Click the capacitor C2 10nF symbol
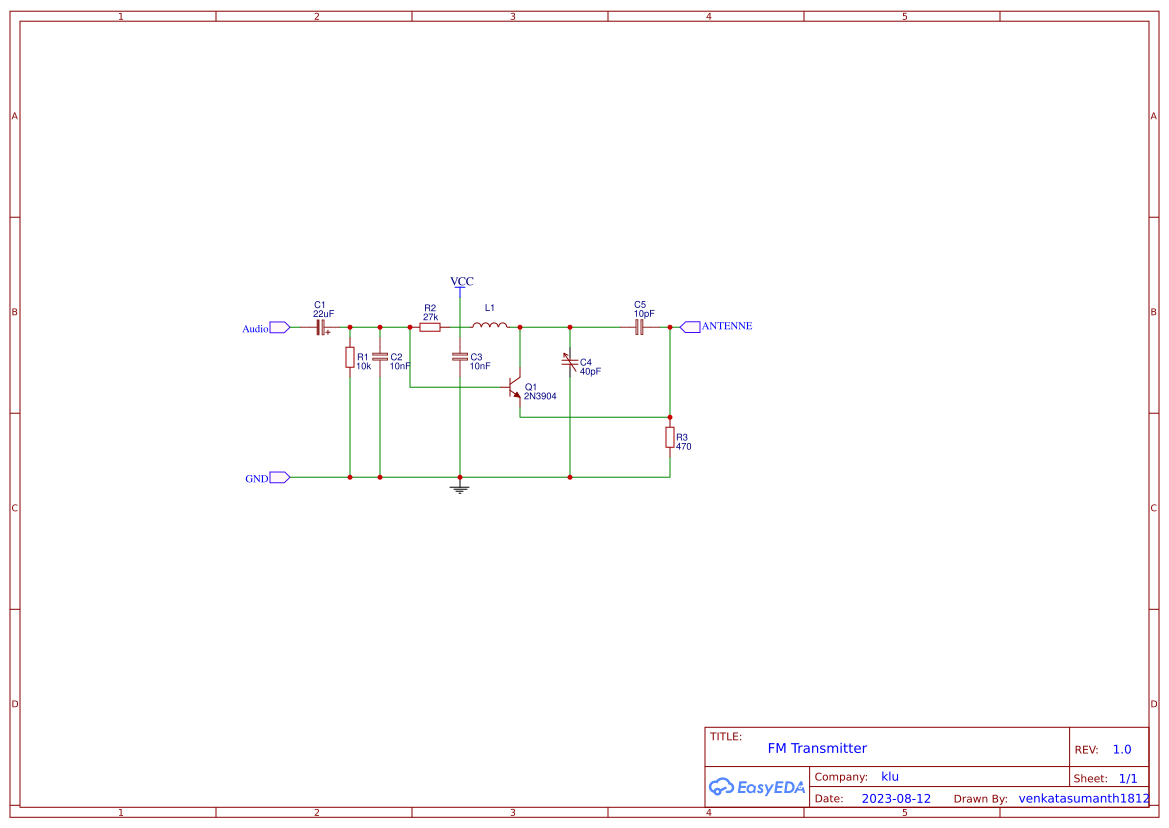The width and height of the screenshot is (1169, 828). (381, 358)
